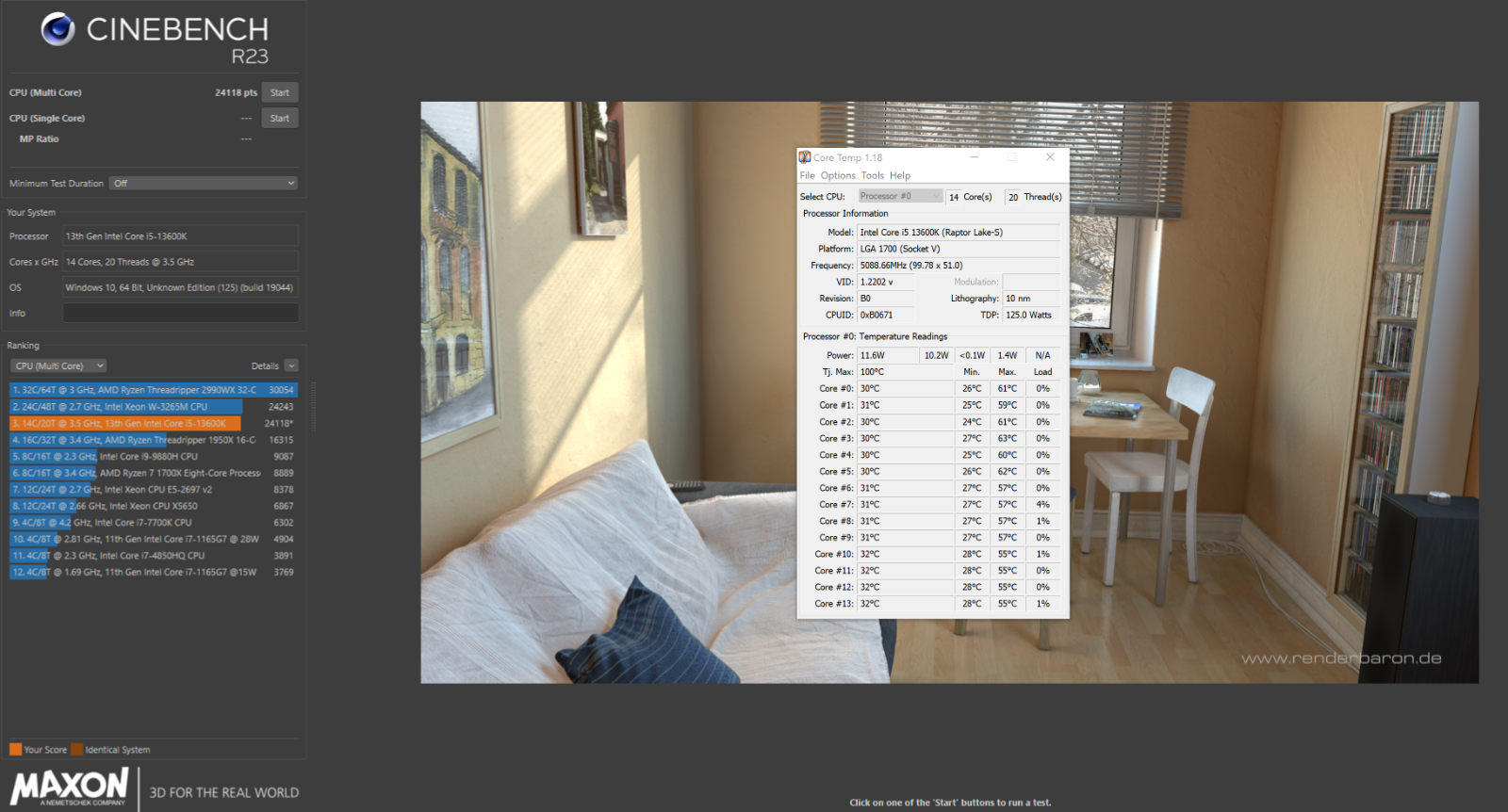Select the Core i7-4850HQ ranking row

(x=154, y=556)
